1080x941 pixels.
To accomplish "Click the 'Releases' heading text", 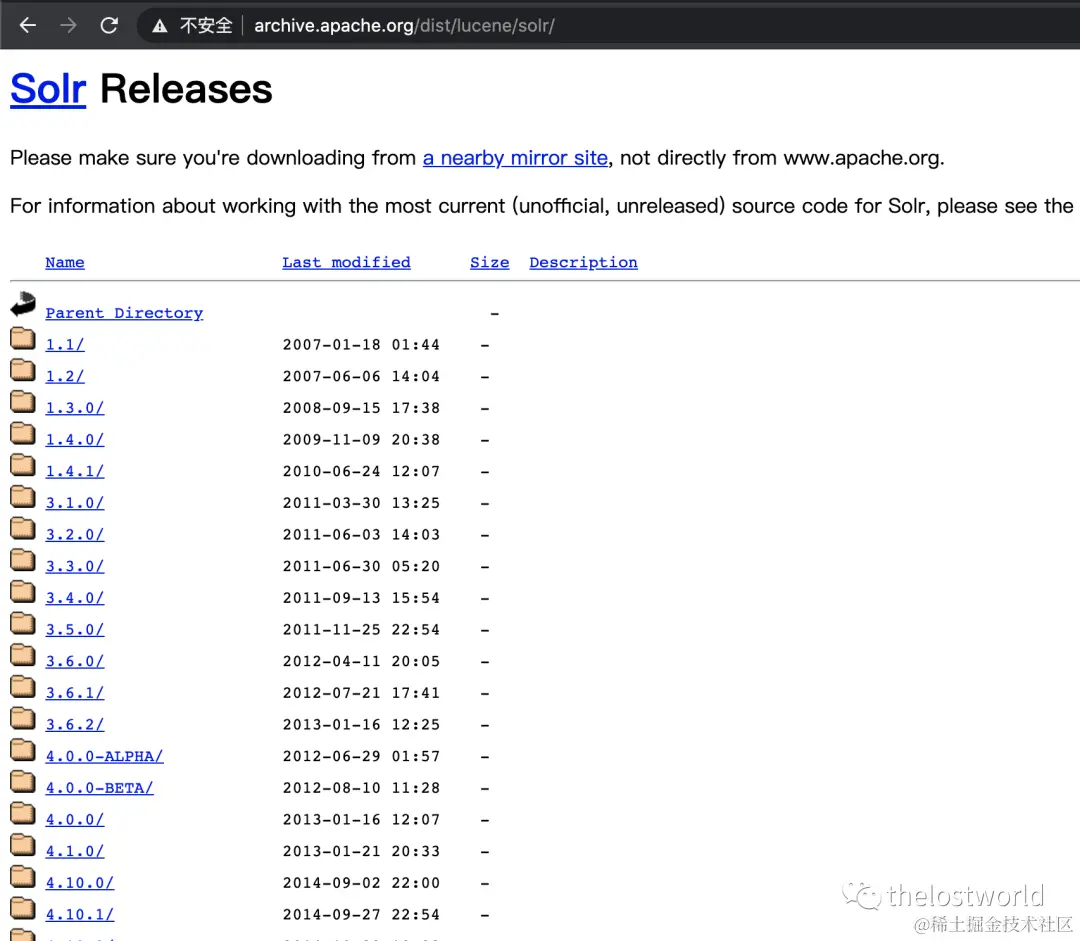I will pos(186,90).
